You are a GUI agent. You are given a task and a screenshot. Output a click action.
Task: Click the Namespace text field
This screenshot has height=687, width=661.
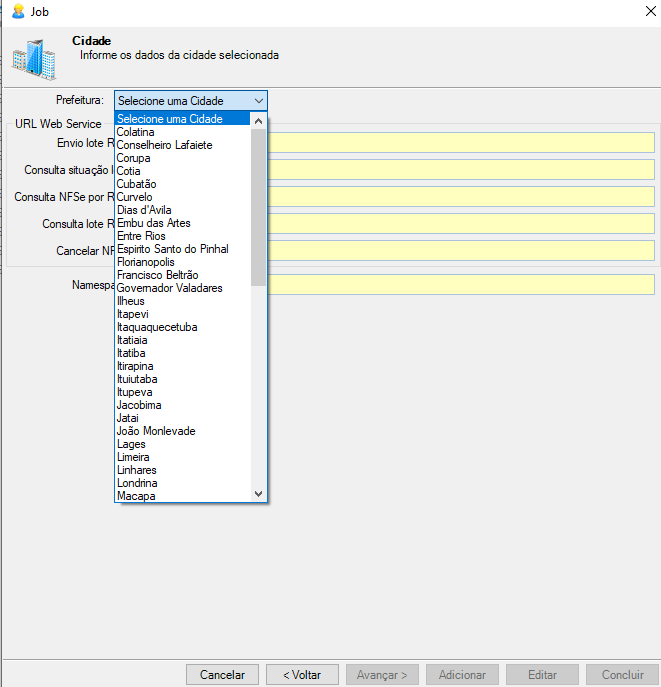click(460, 285)
